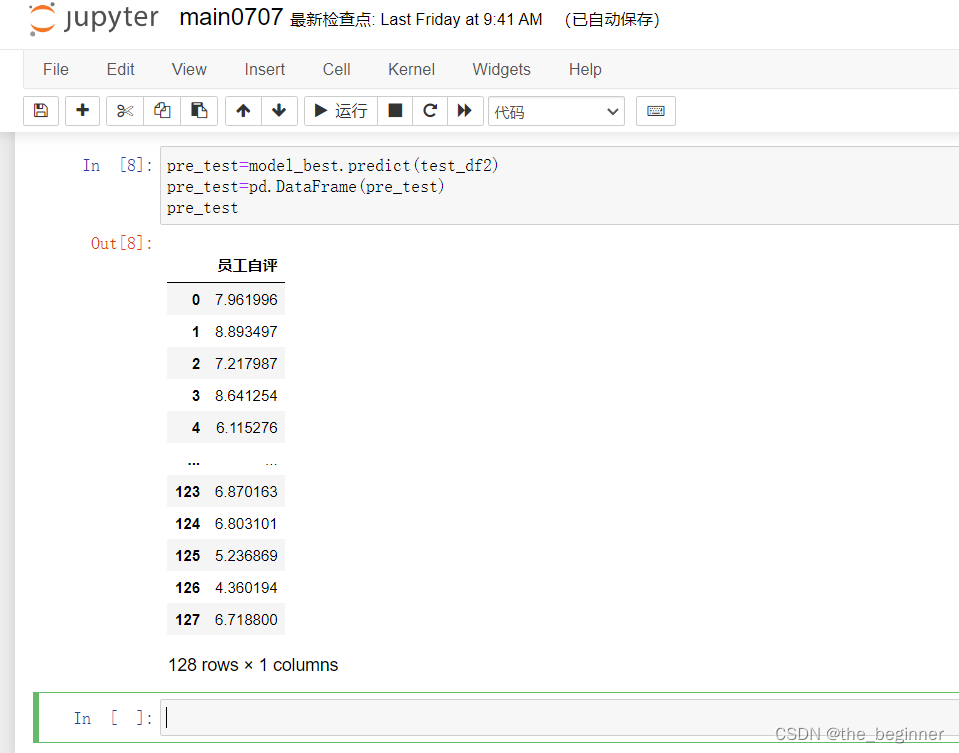Copy the selected cell icon
The width and height of the screenshot is (959, 753).
[162, 110]
